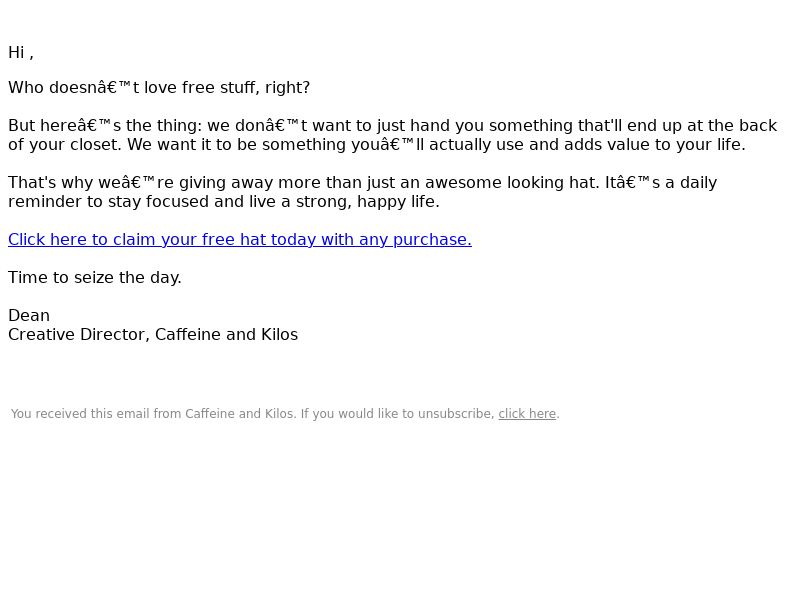
Task: Click the line starting 'reminder to stay focused'
Action: click(223, 202)
